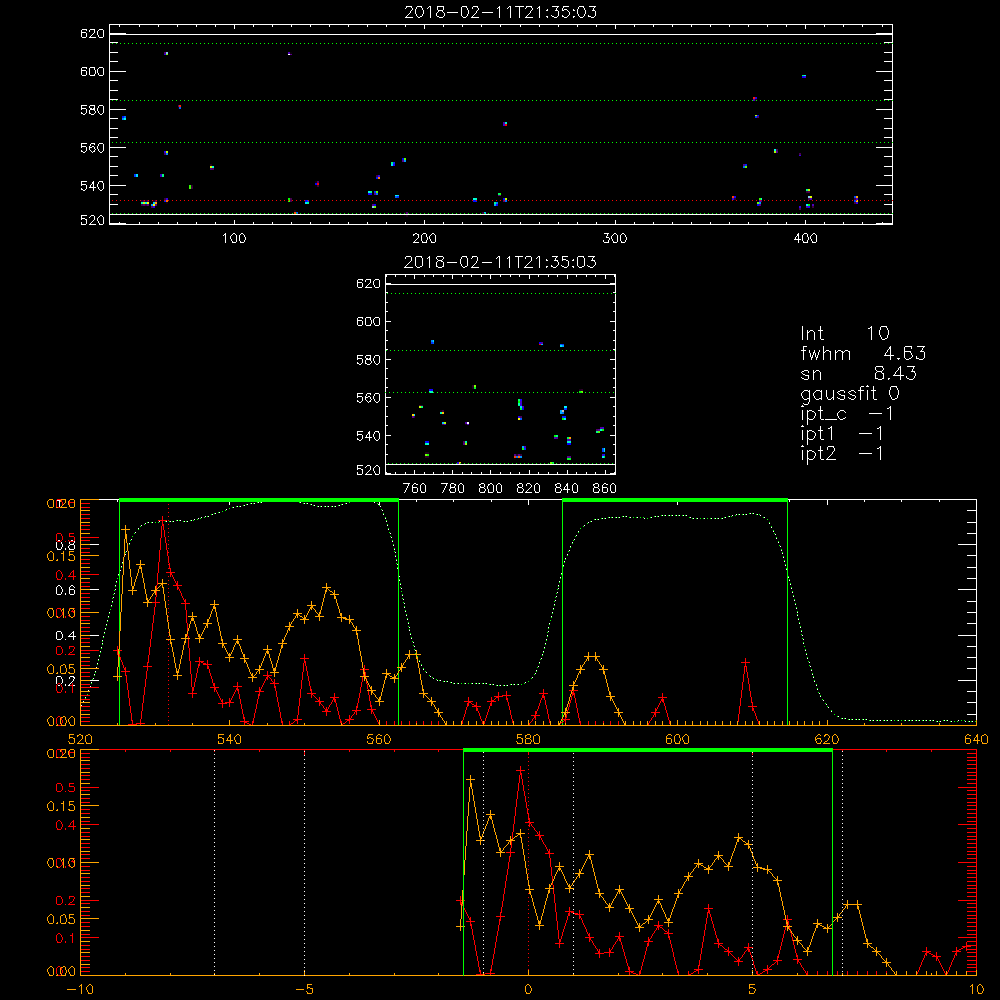Viewport: 1000px width, 1000px height.
Task: Select the 'ipt1 -1' readout line
Action: click(x=842, y=434)
